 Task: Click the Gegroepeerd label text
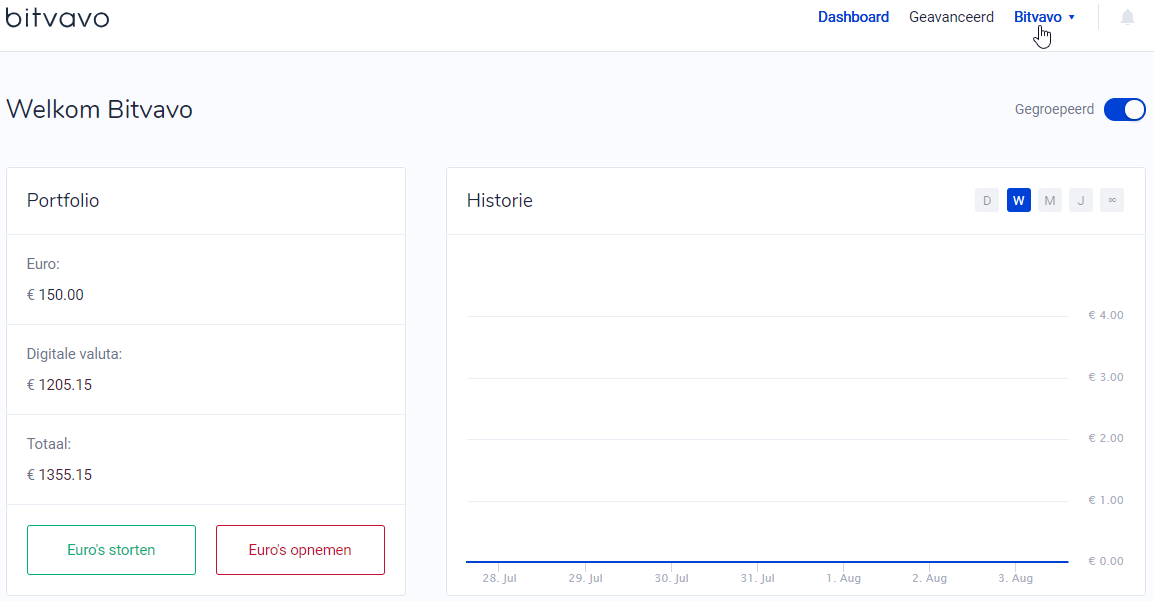tap(1054, 110)
